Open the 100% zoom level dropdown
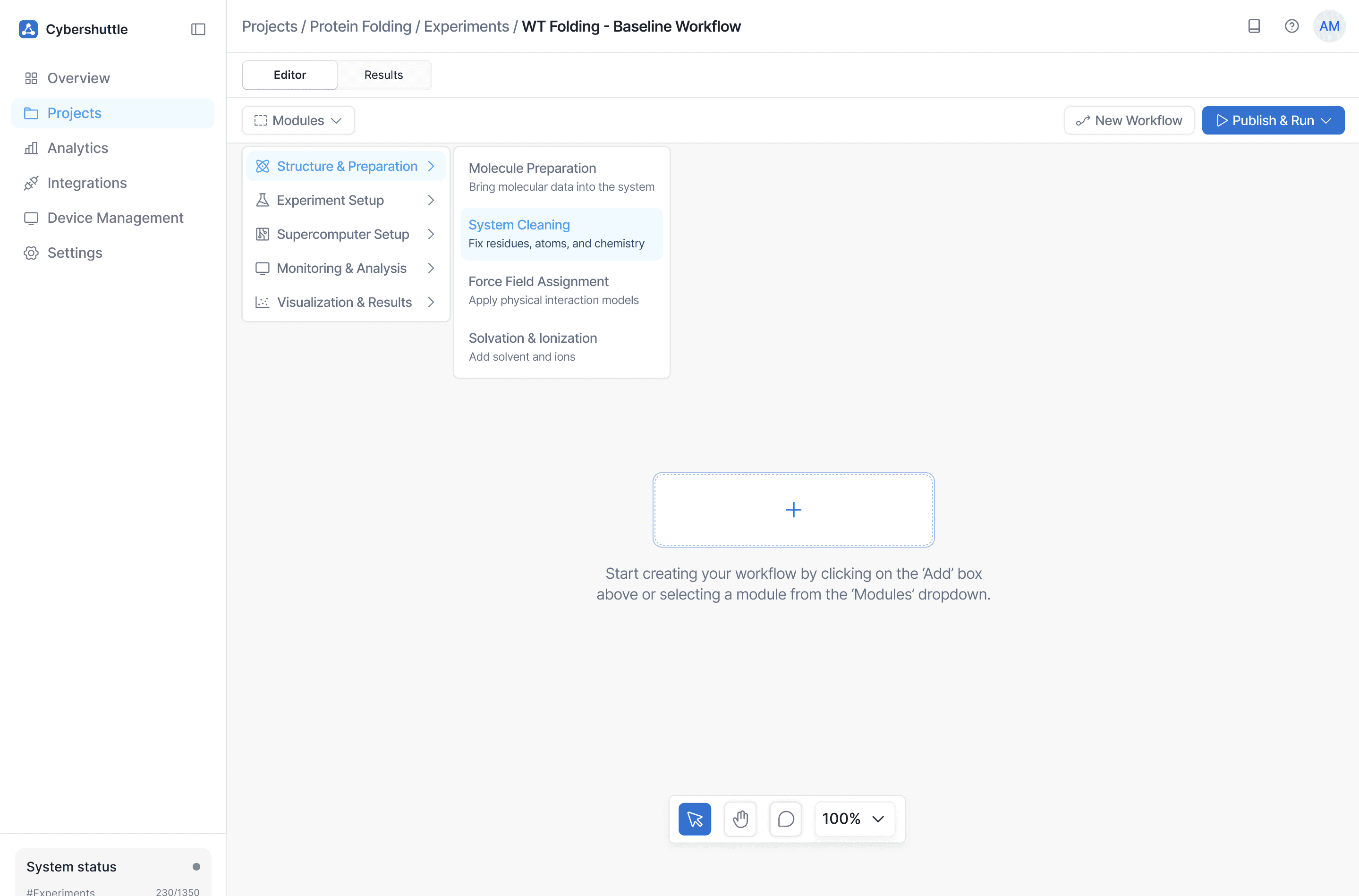This screenshot has width=1359, height=896. (x=853, y=818)
